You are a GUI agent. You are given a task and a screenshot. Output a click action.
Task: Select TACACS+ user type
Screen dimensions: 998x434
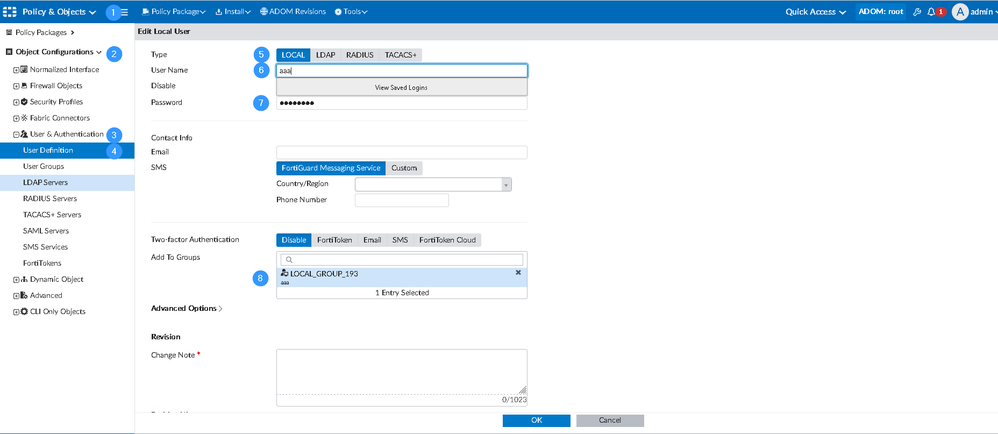coord(401,55)
